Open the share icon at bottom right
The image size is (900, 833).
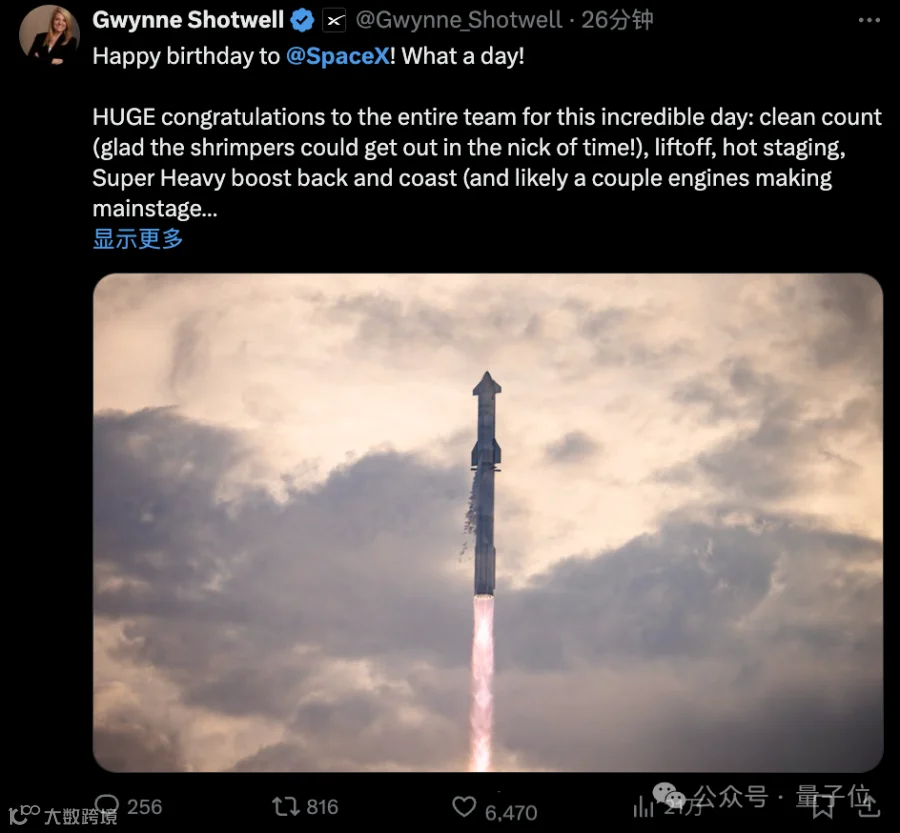point(868,805)
